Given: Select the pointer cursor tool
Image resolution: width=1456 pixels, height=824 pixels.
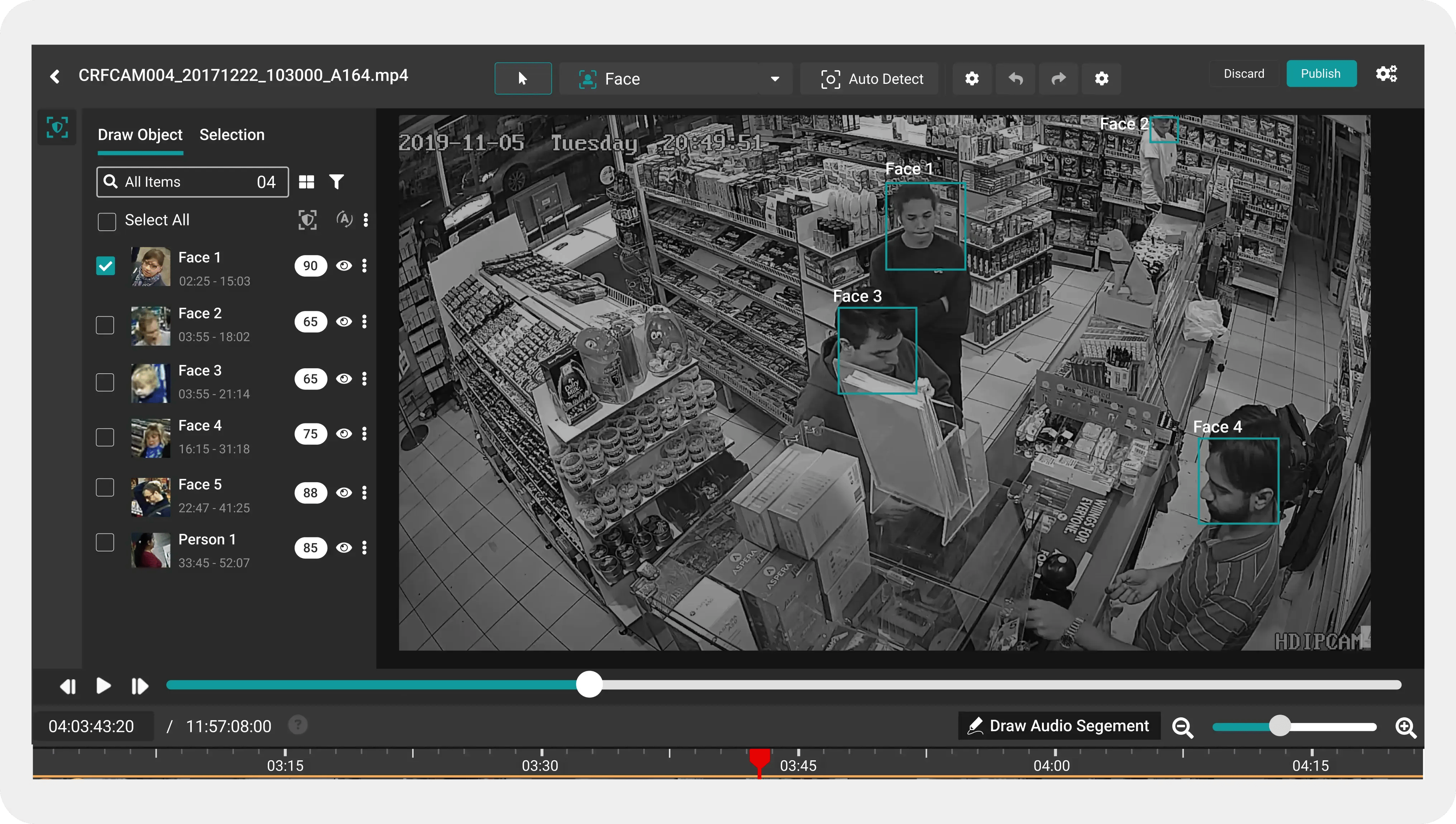Looking at the screenshot, I should pyautogui.click(x=523, y=78).
